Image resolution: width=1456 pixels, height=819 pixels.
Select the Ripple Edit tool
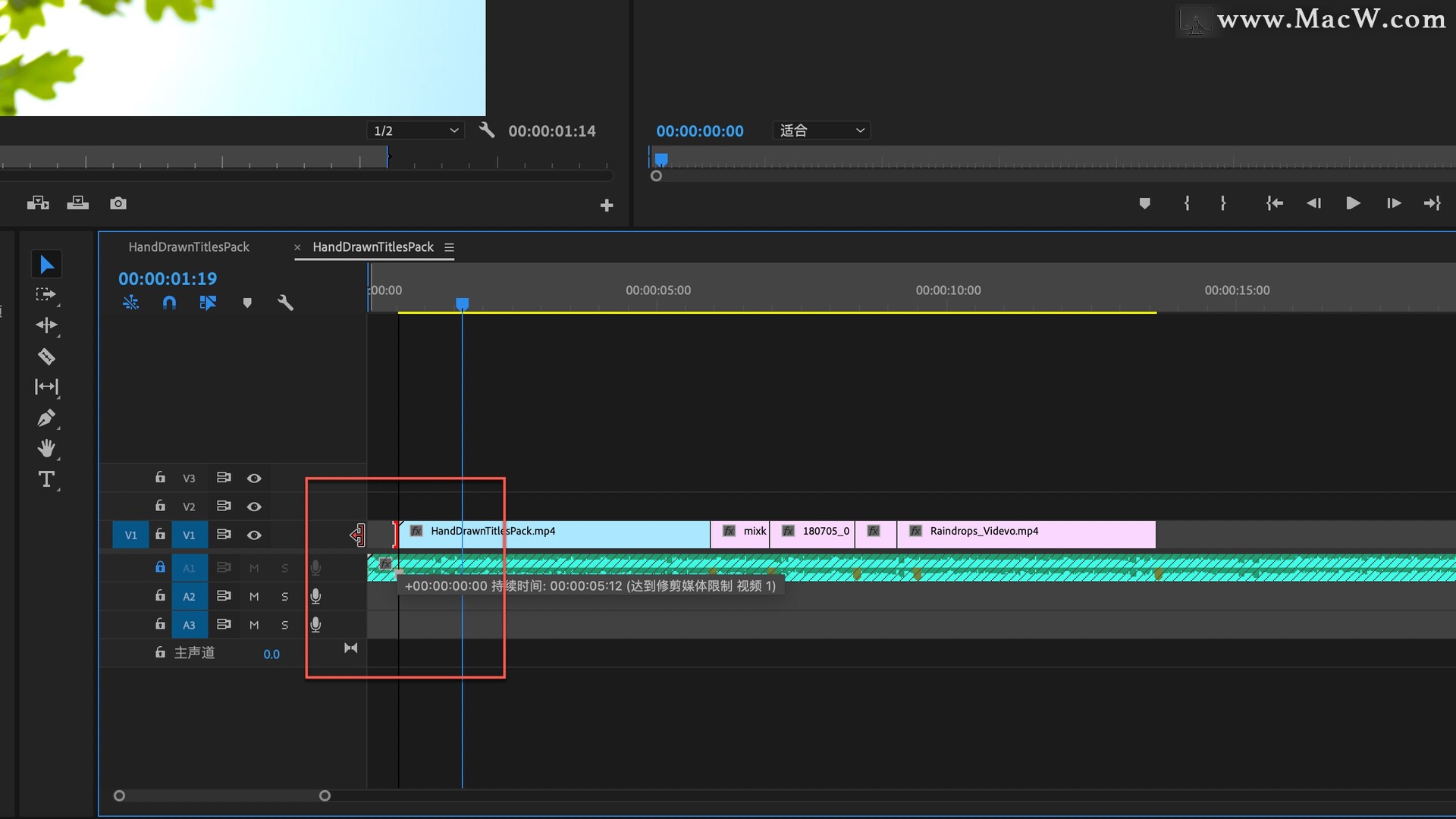coord(46,325)
